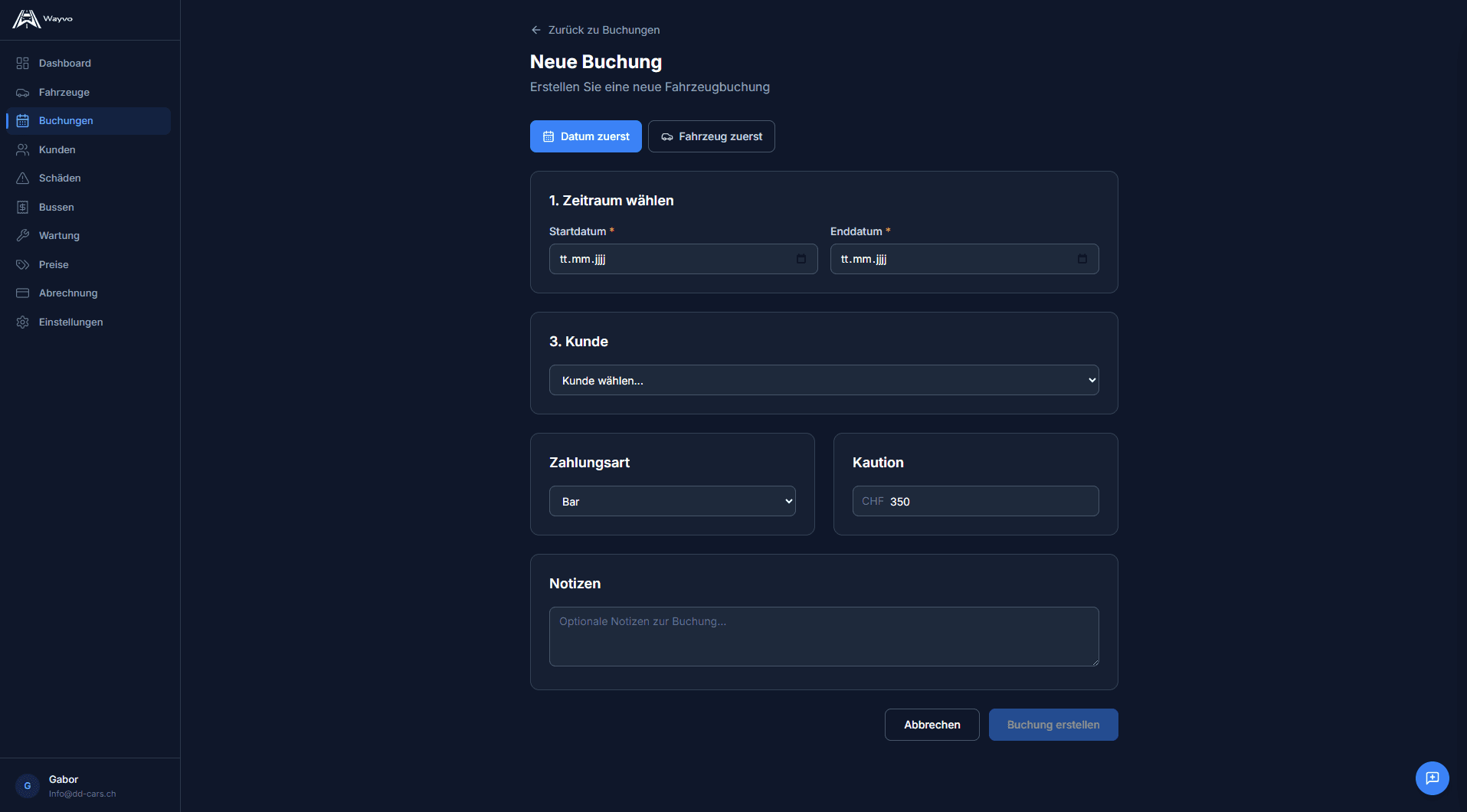Click the Einstellungen gear icon

coord(23,322)
